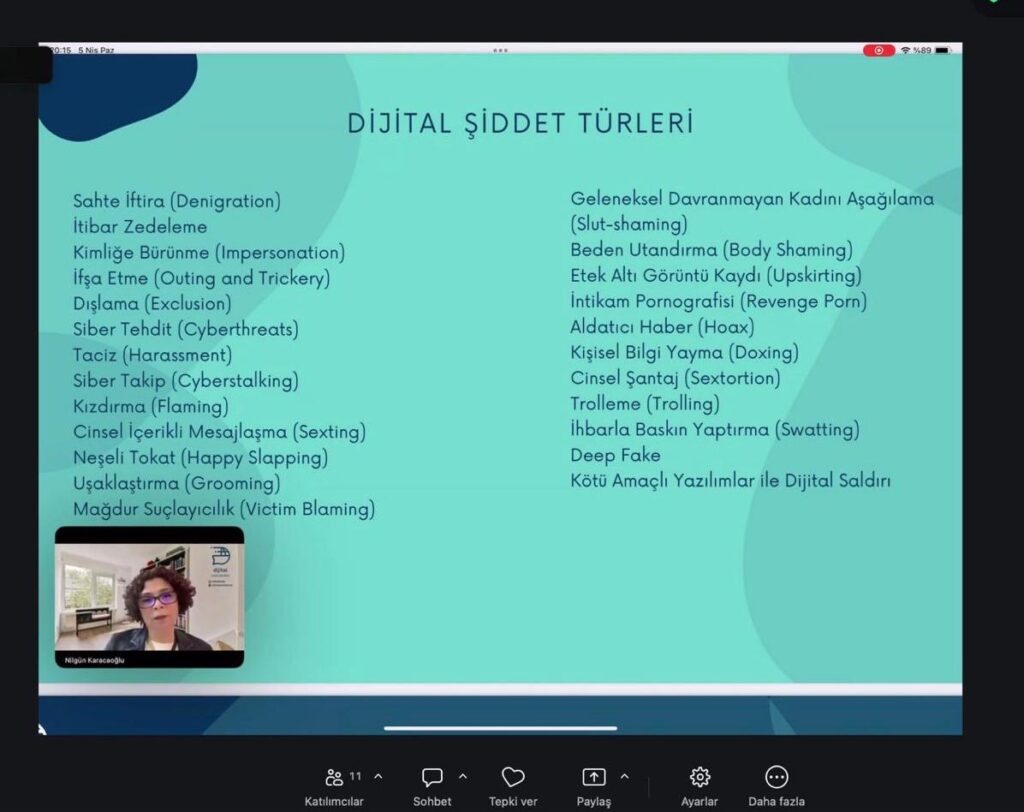This screenshot has height=812, width=1024.
Task: Open the Katılımcılar participants panel
Action: (334, 777)
